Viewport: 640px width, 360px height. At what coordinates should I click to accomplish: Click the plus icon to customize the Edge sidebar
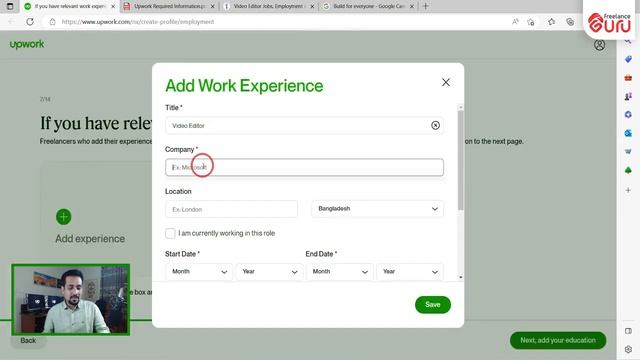[x=628, y=190]
